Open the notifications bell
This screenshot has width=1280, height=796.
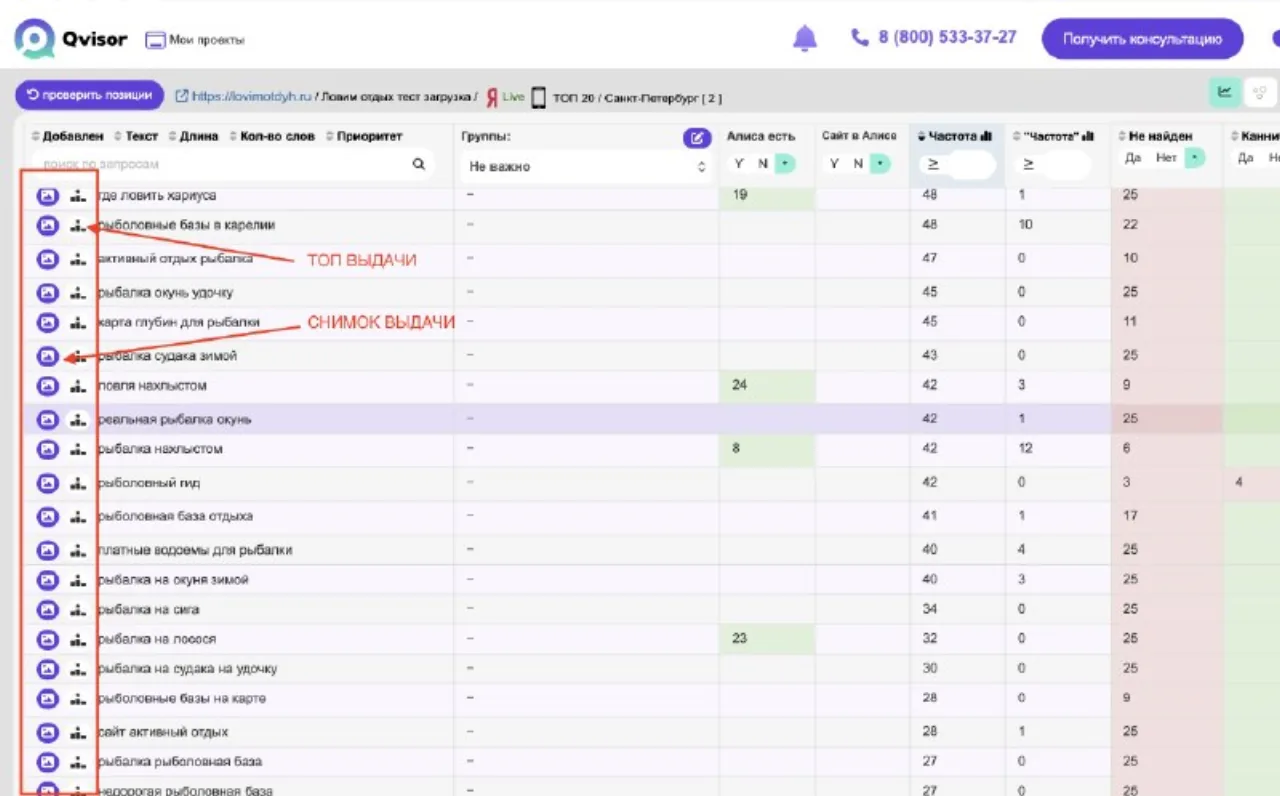(805, 39)
